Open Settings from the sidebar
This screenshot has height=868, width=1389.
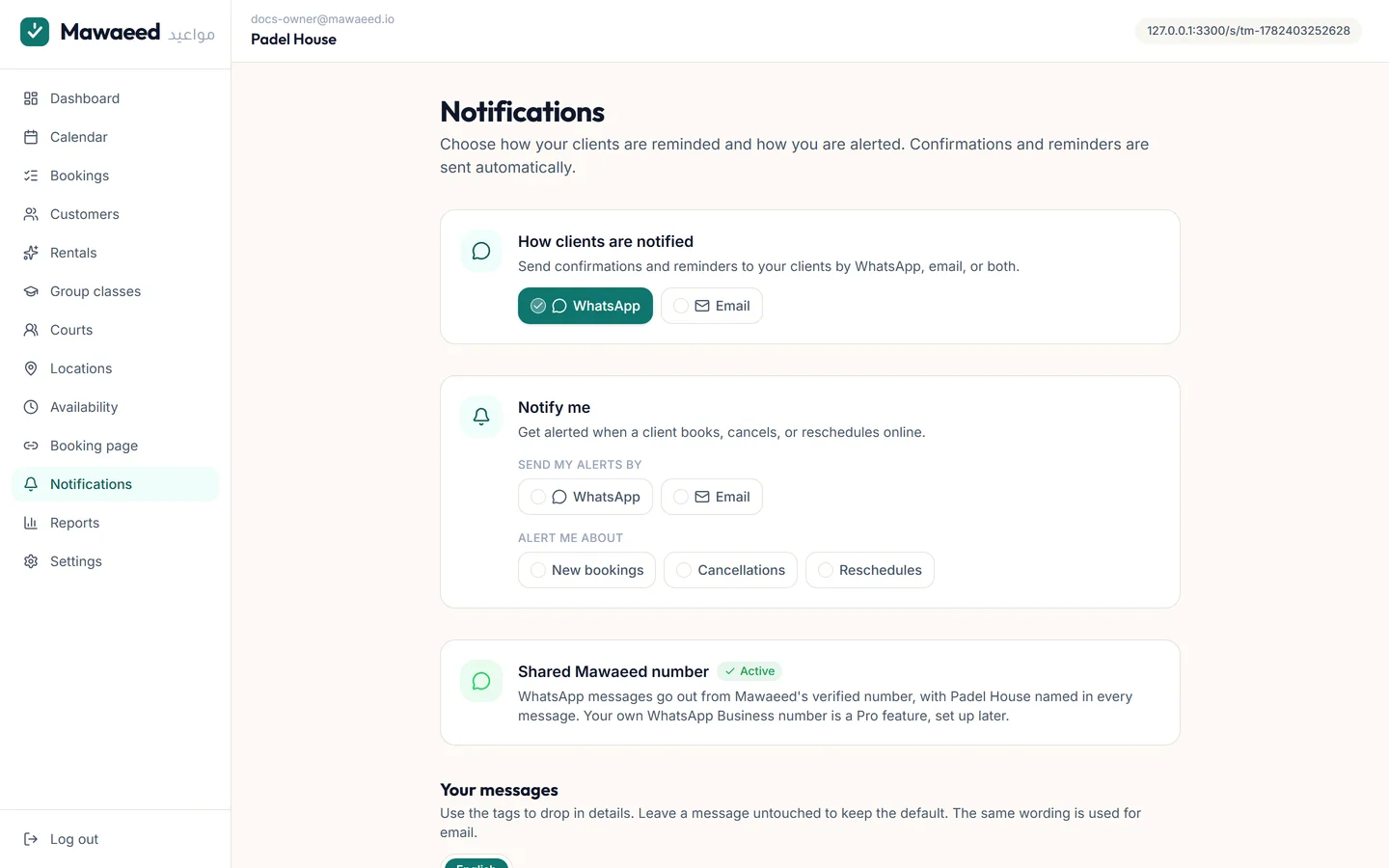[116, 561]
